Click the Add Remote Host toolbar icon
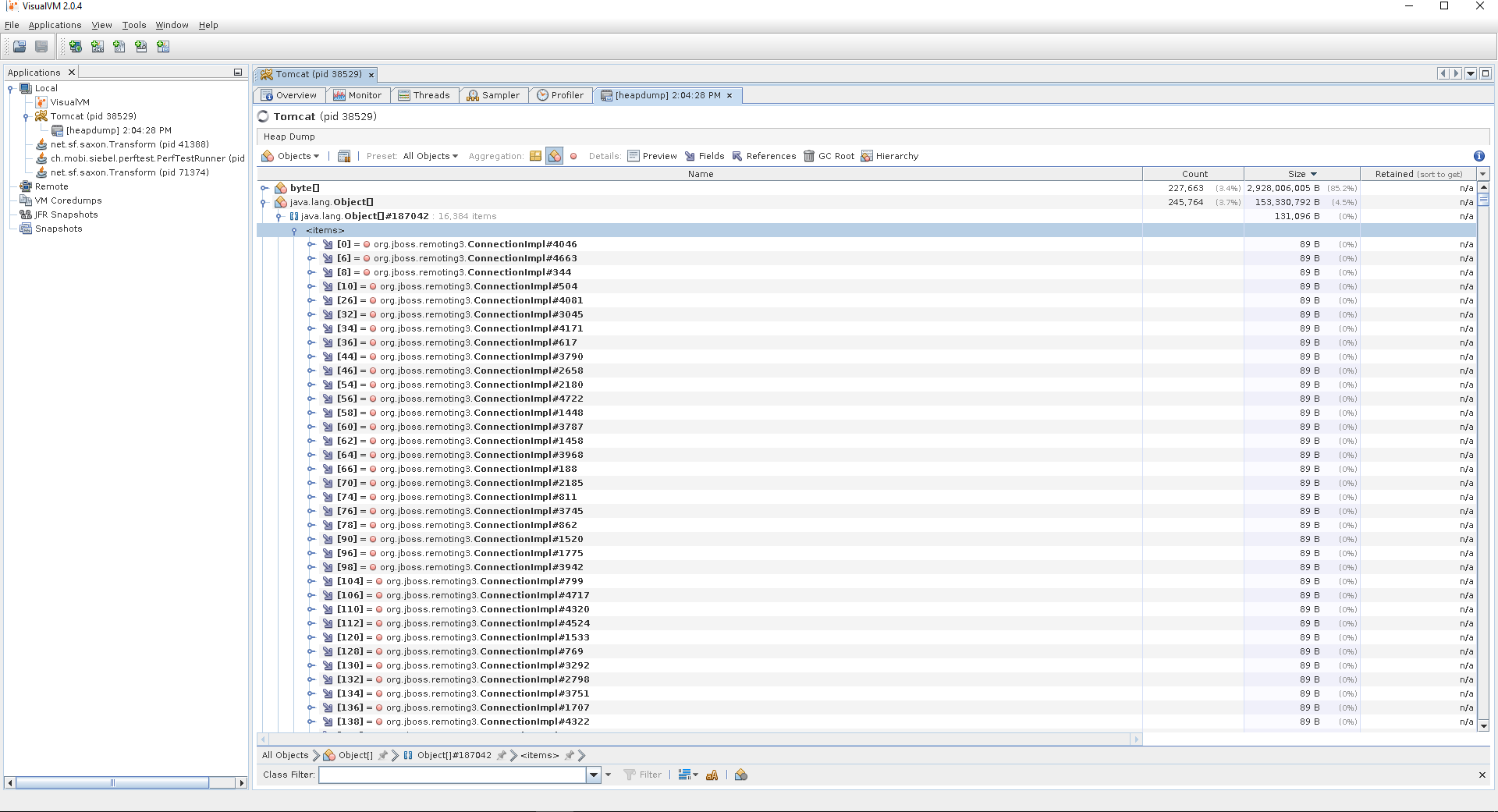The height and width of the screenshot is (812, 1498). click(x=76, y=47)
